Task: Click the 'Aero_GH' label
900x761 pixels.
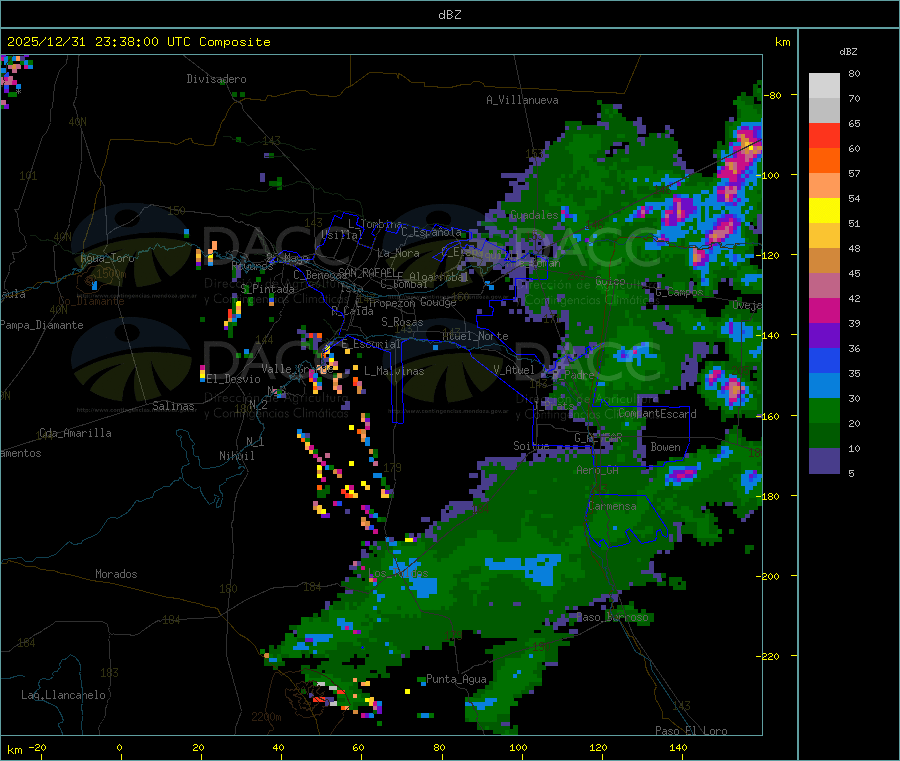Action: [598, 470]
